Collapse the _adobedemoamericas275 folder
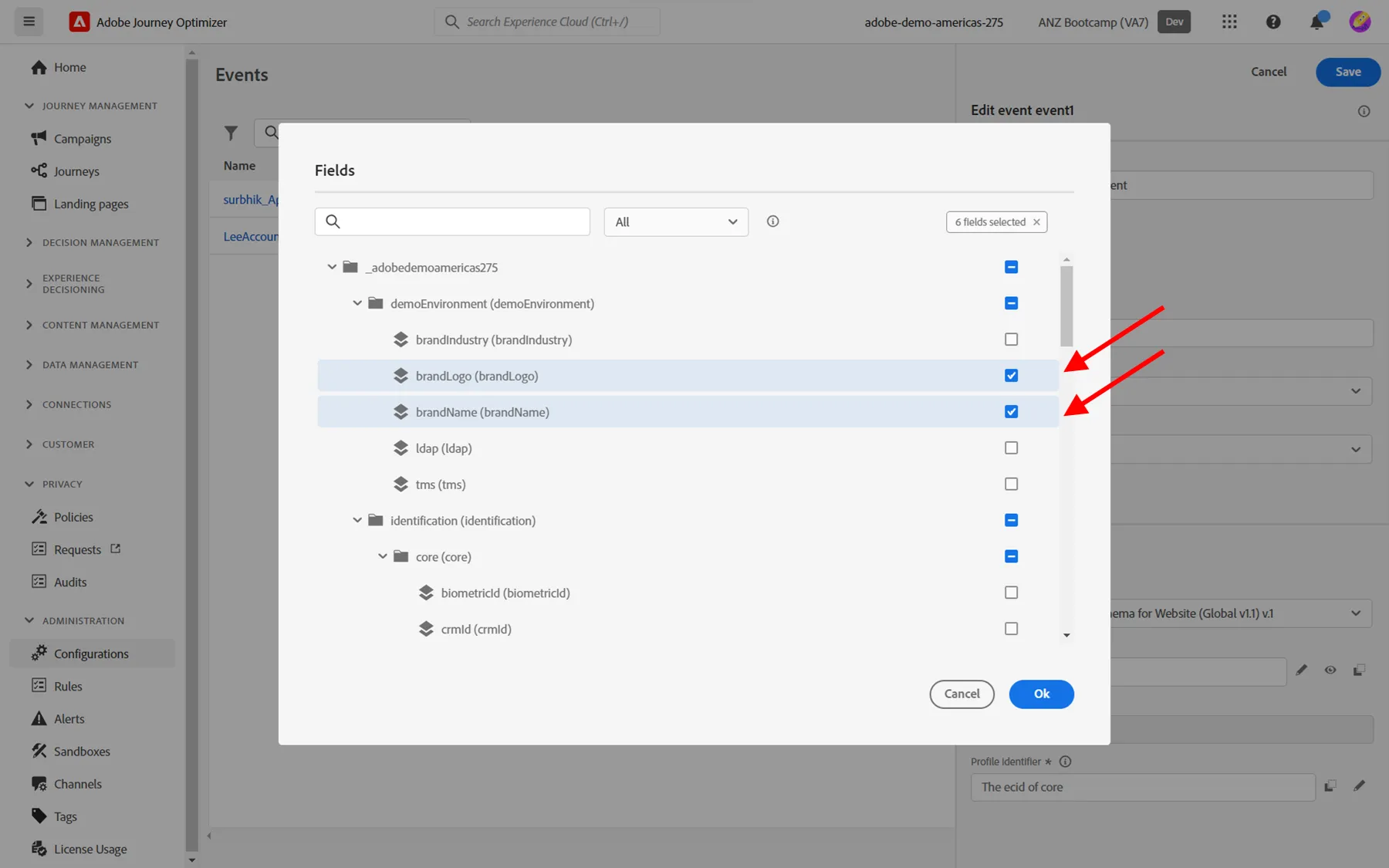Image resolution: width=1389 pixels, height=868 pixels. [332, 267]
